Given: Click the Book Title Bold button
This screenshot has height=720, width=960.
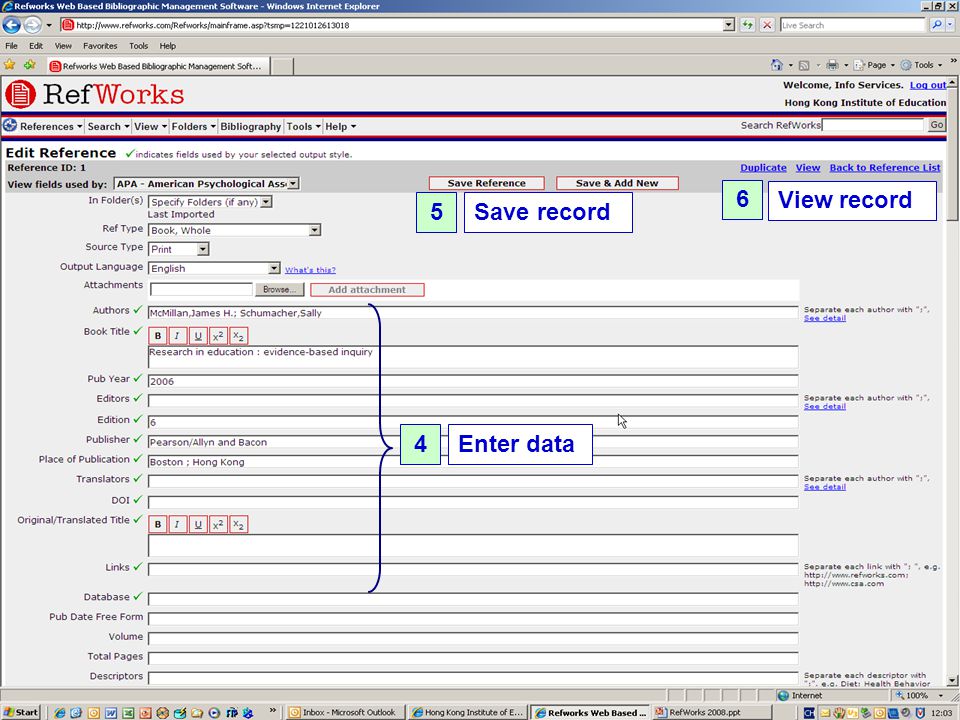Looking at the screenshot, I should (x=158, y=336).
